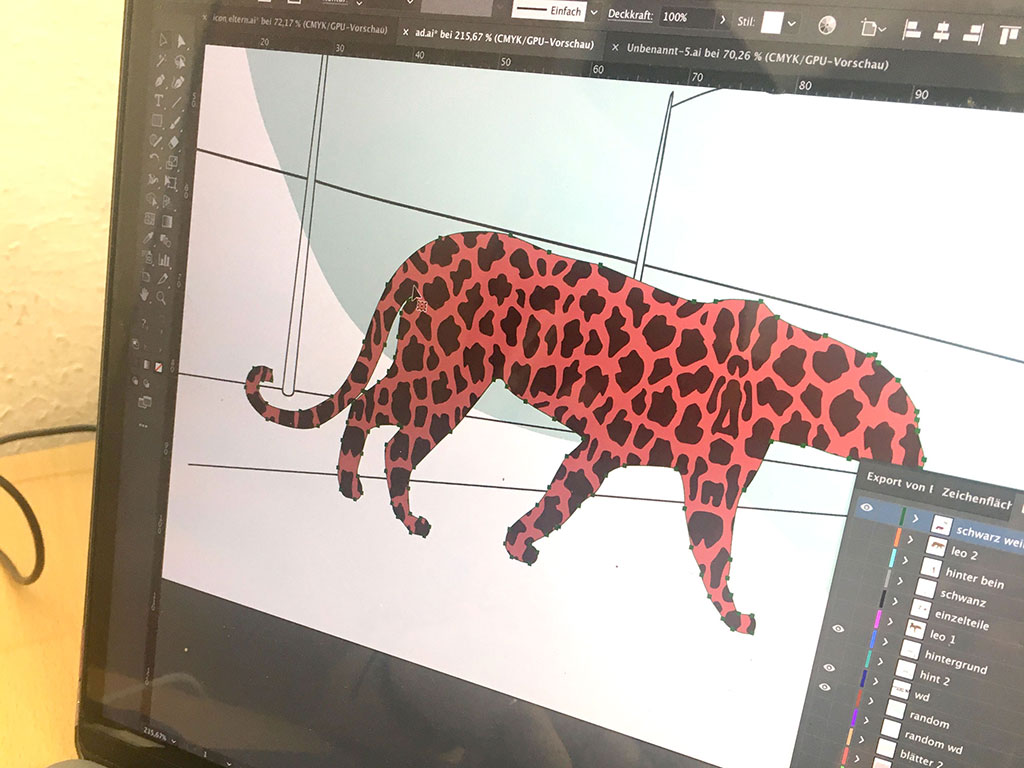Screen dimensions: 1024x768
Task: Expand the 'schwanz' layer
Action: 900,581
